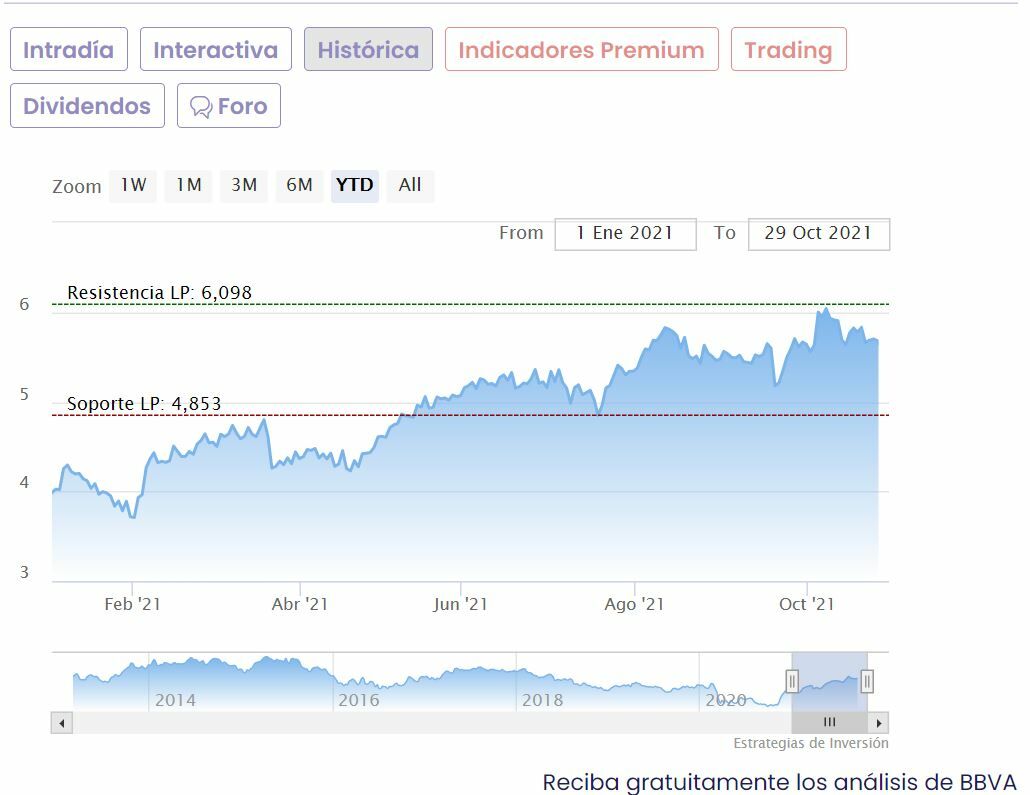Click the navigator scrollbar right arrow
The width and height of the screenshot is (1030, 795).
pos(878,722)
